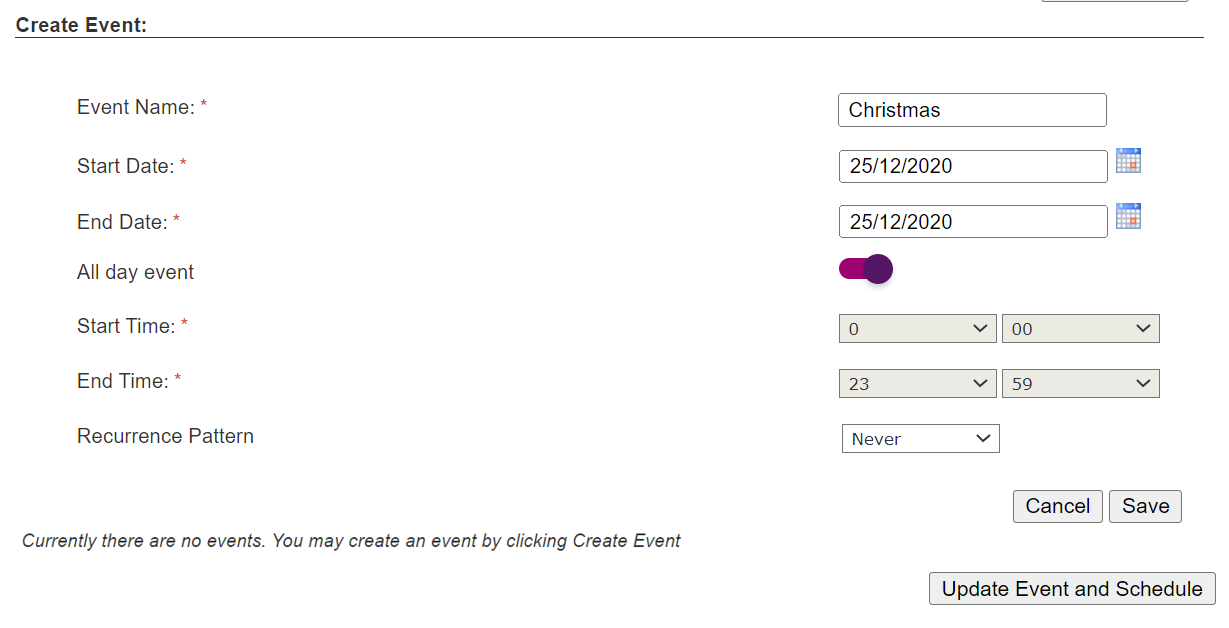The width and height of the screenshot is (1229, 628).
Task: Open the End Date calendar picker
Action: click(x=1128, y=216)
